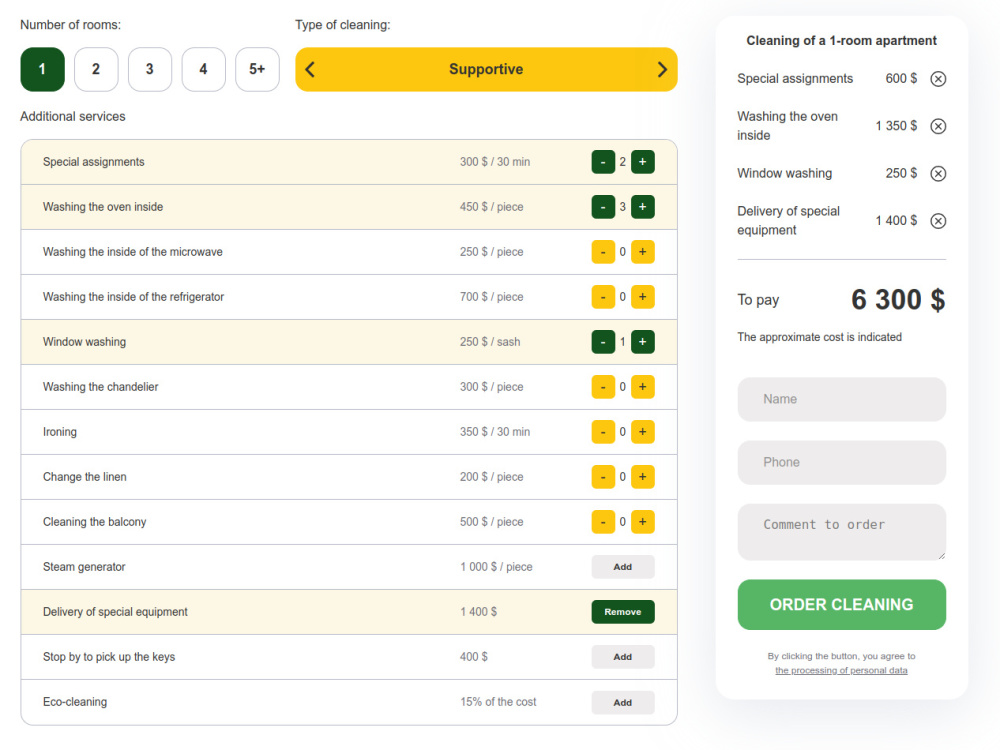Select 5+ rooms option
This screenshot has width=1000, height=750.
click(x=257, y=69)
